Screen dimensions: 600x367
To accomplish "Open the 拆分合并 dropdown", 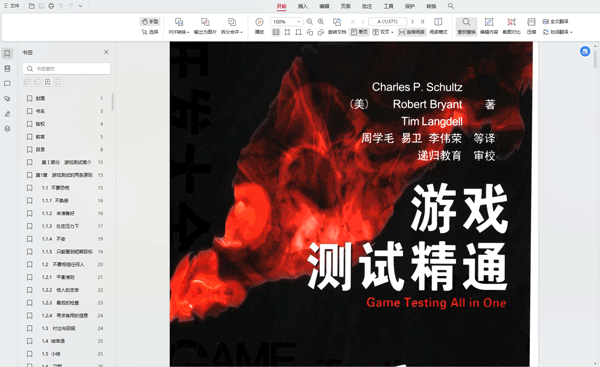I will [232, 26].
